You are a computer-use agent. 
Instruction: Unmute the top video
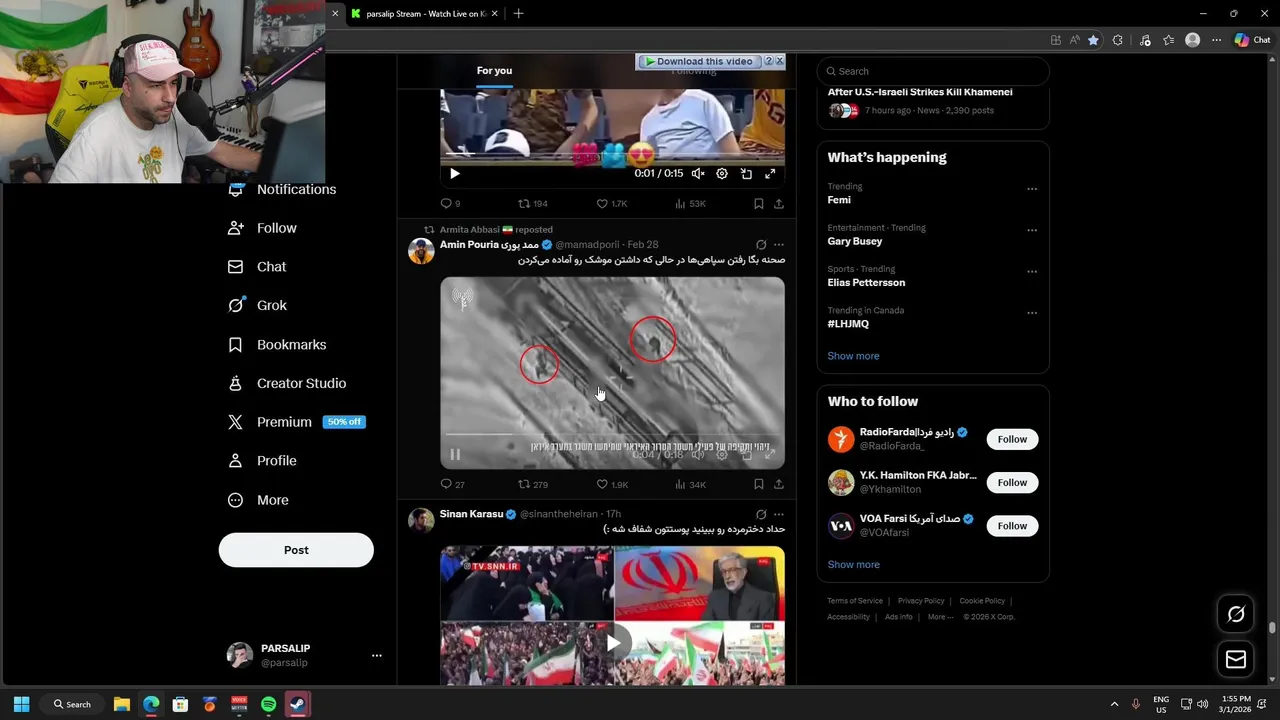pyautogui.click(x=698, y=174)
